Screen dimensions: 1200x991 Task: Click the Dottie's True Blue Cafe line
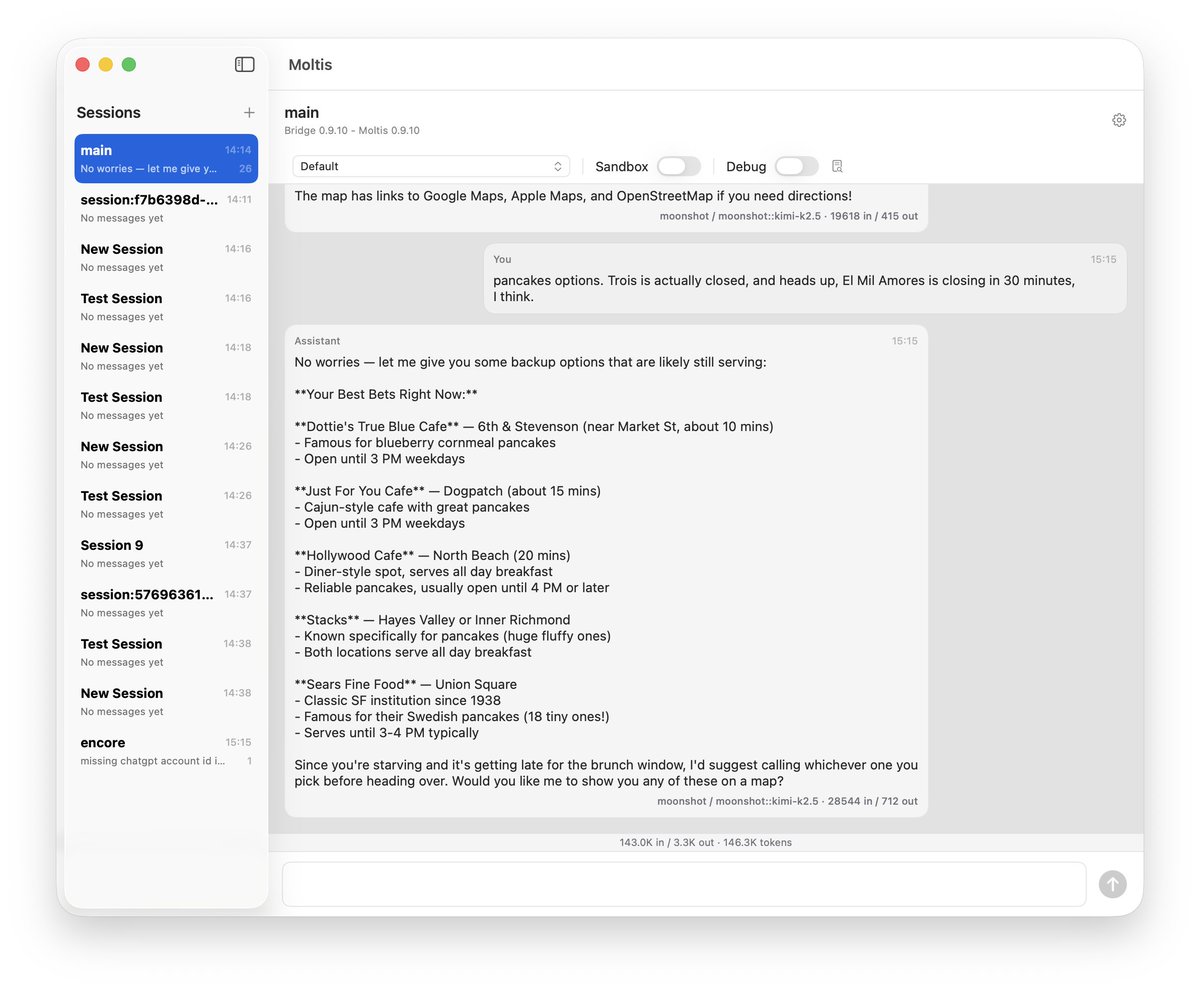[x=534, y=427]
